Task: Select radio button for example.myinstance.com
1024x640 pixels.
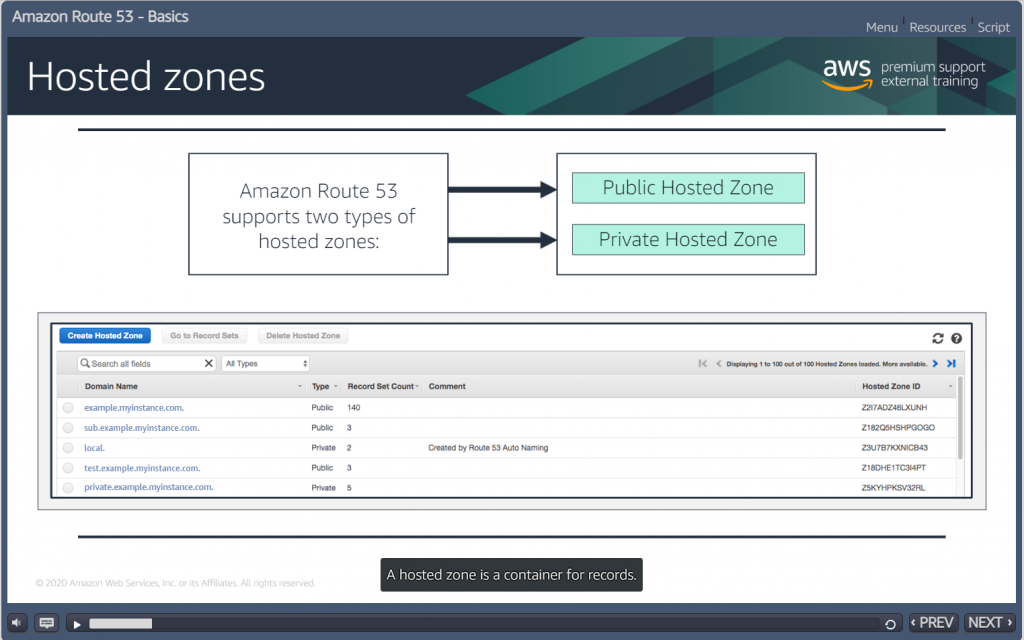Action: [68, 408]
